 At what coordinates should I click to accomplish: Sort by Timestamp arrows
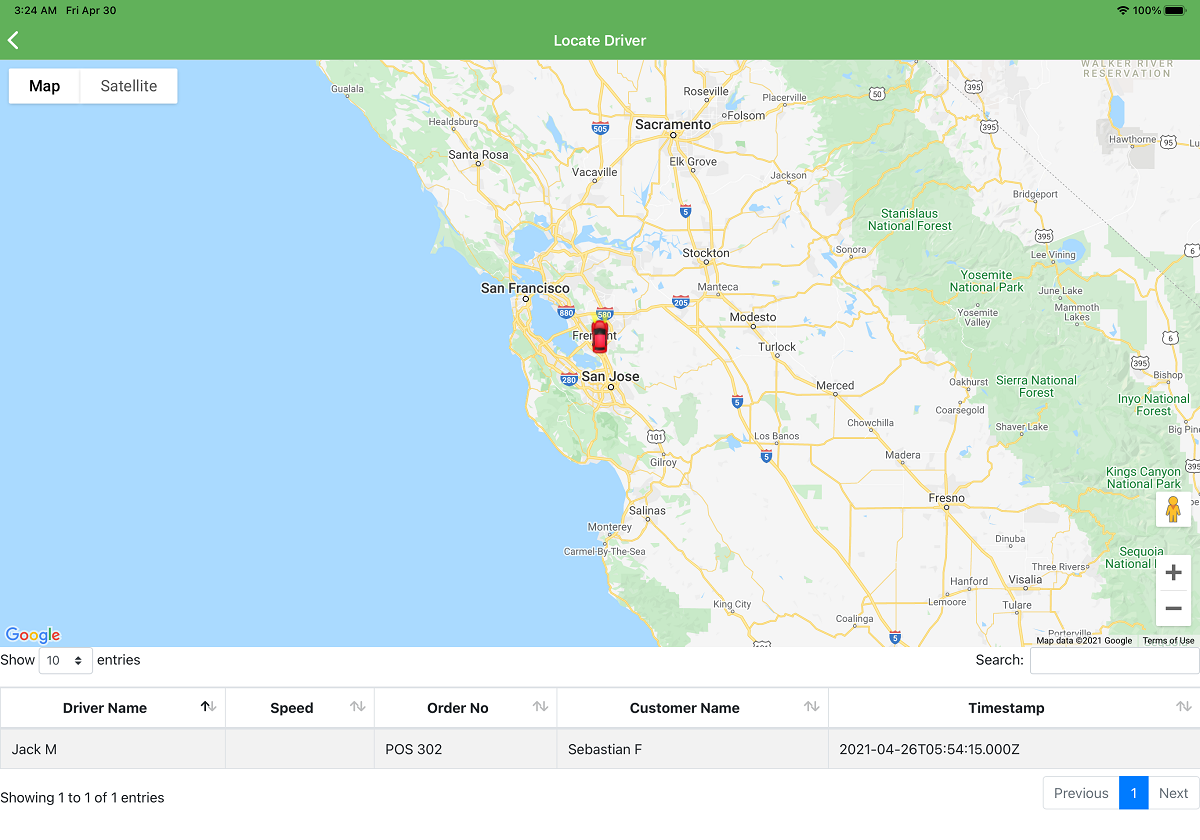(x=1183, y=707)
